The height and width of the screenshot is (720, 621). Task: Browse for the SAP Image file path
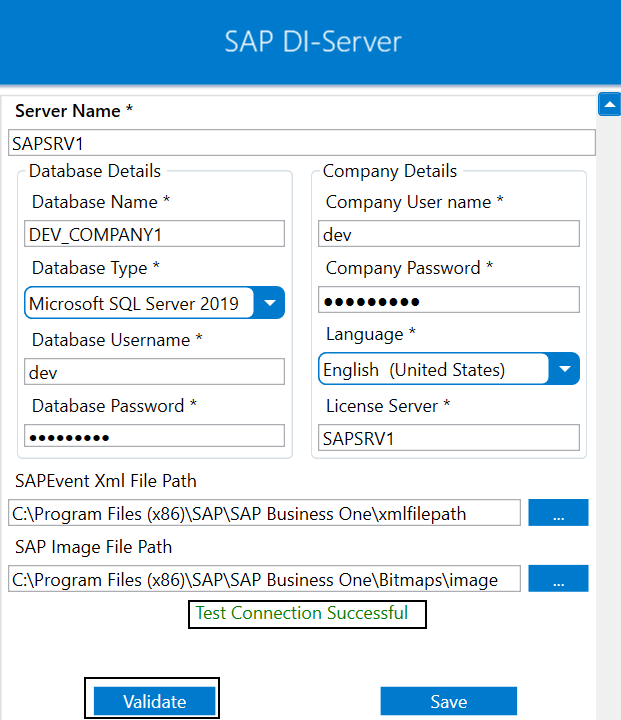tap(558, 579)
